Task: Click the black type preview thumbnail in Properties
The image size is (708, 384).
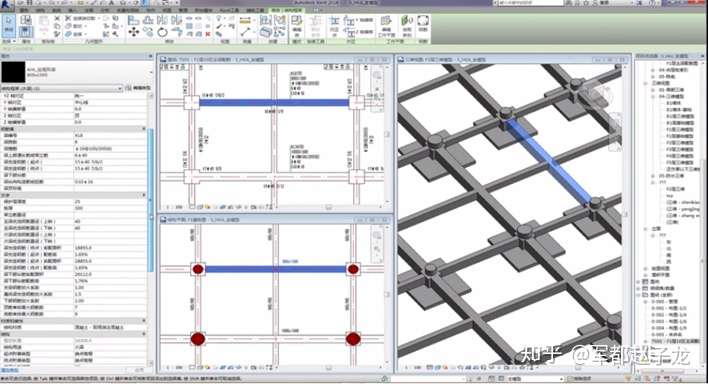Action: (x=13, y=72)
